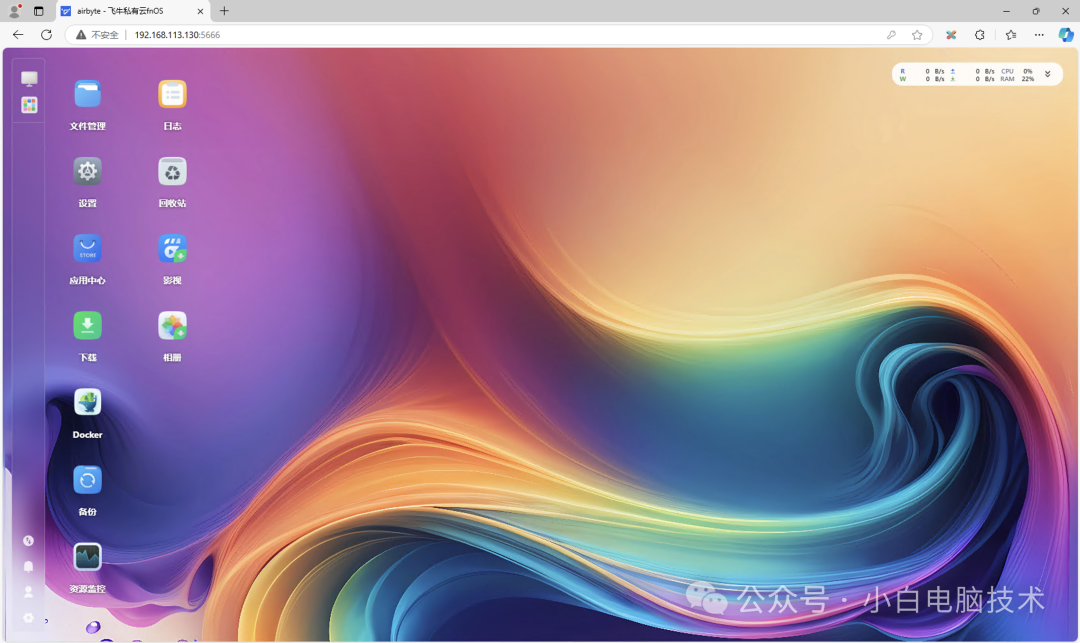Open the 相册 photo album icon
1080x643 pixels.
172,326
